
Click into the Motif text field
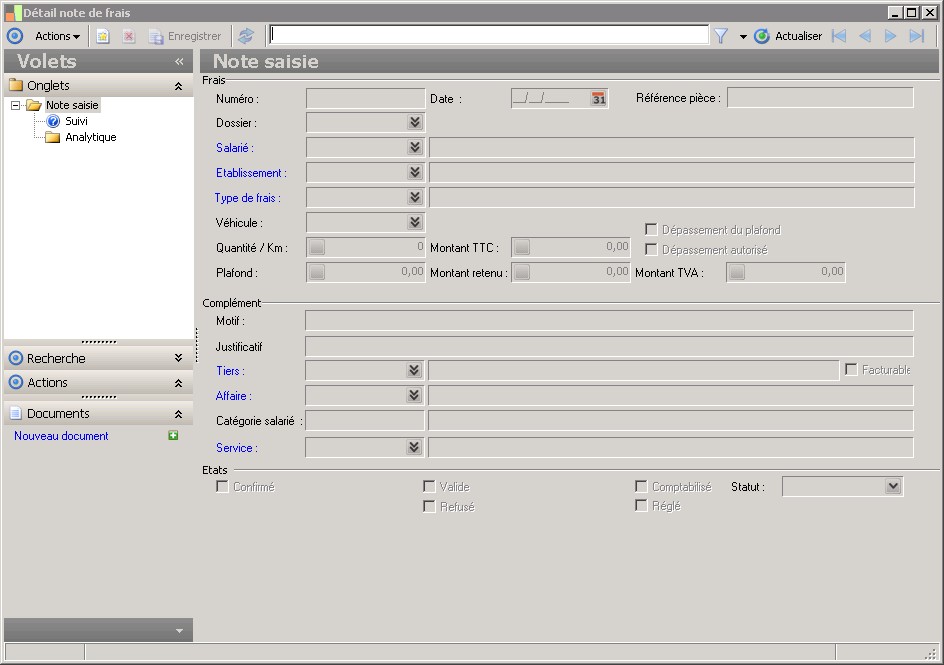[608, 321]
